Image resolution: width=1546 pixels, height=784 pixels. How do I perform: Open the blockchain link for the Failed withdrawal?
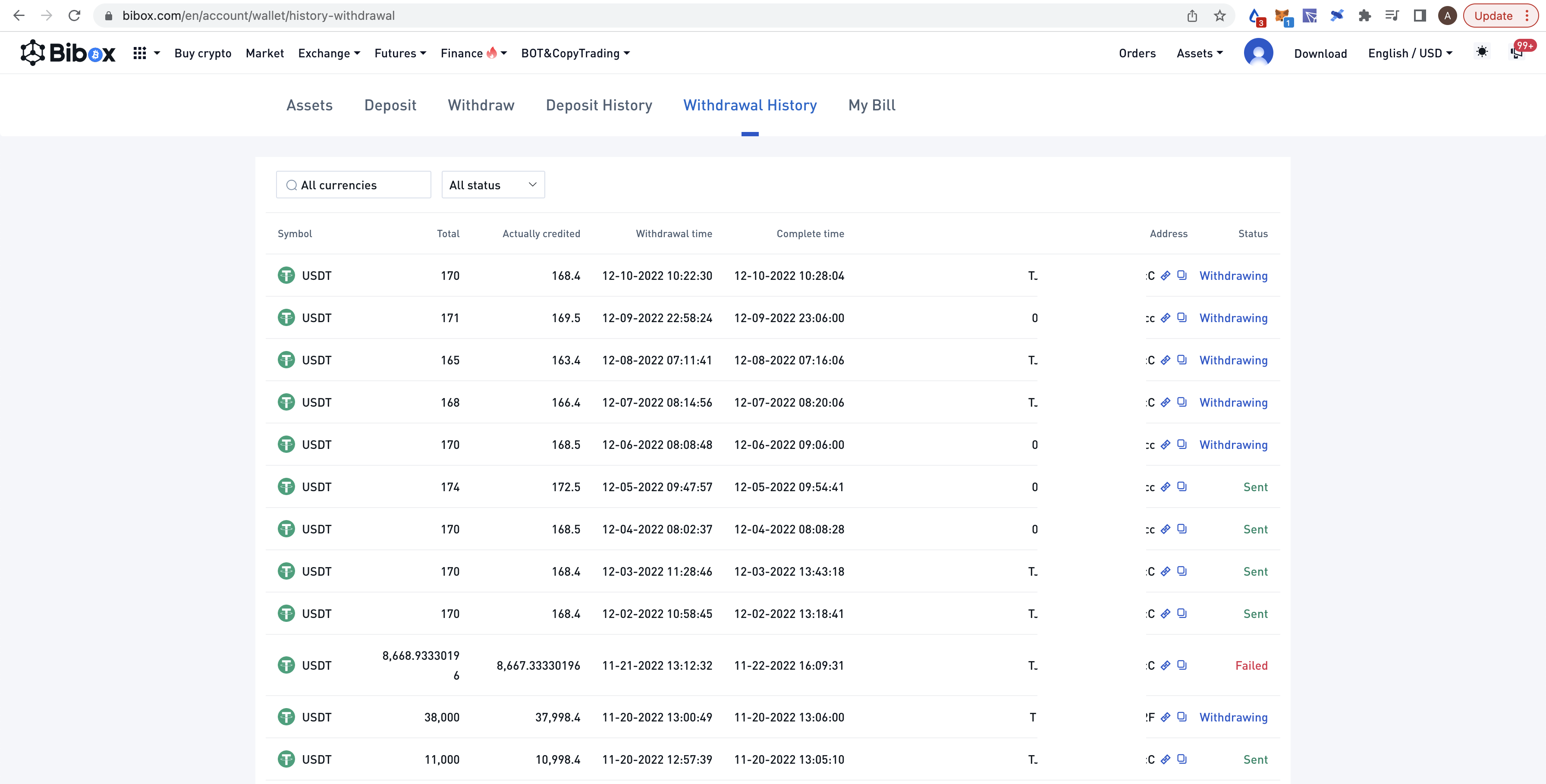click(1166, 665)
